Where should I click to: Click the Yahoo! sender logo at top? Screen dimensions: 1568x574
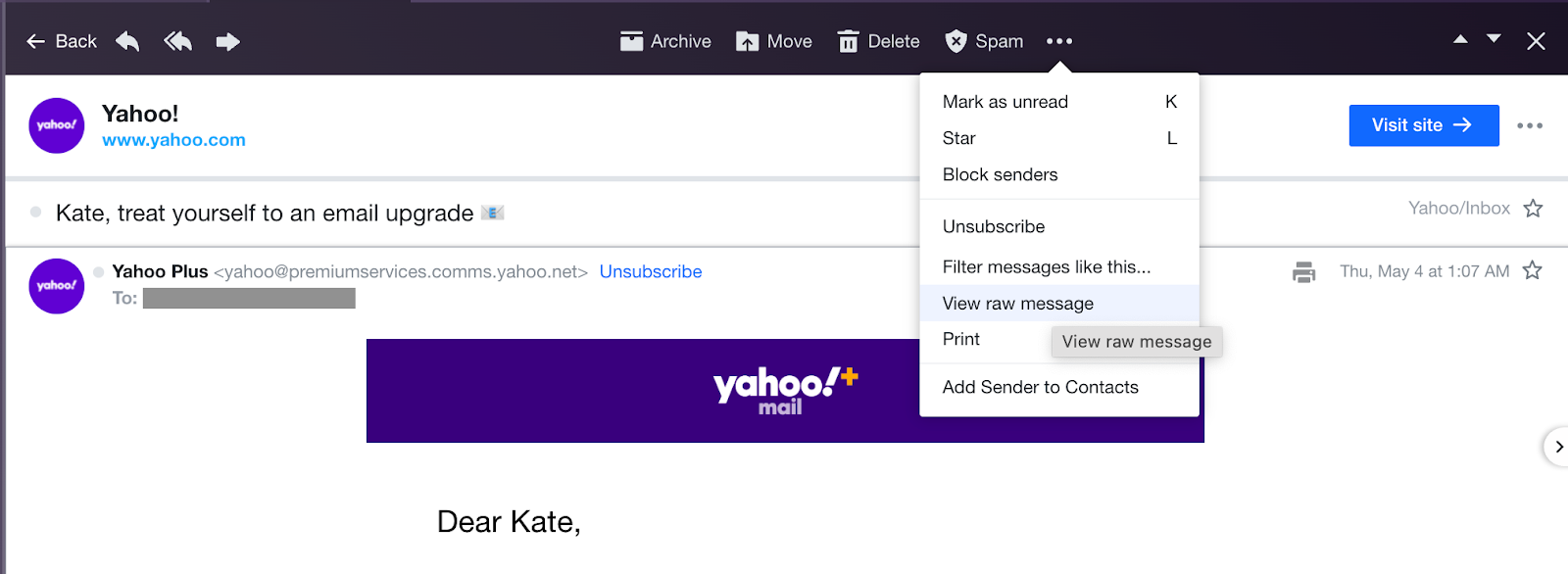pyautogui.click(x=57, y=125)
